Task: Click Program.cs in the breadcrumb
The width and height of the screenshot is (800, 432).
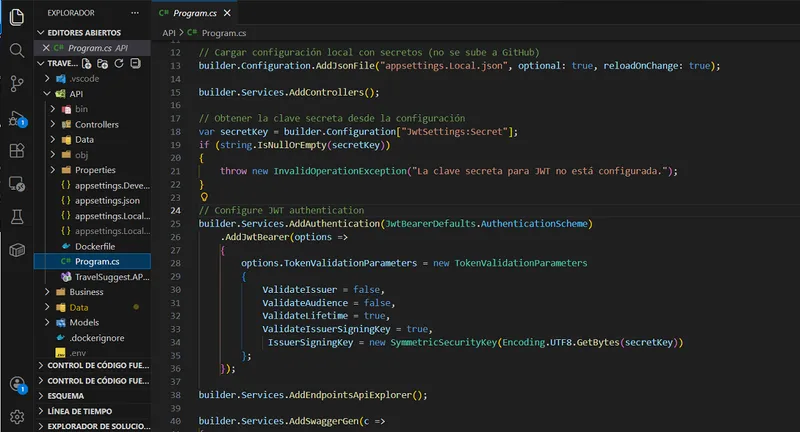Action: [223, 33]
